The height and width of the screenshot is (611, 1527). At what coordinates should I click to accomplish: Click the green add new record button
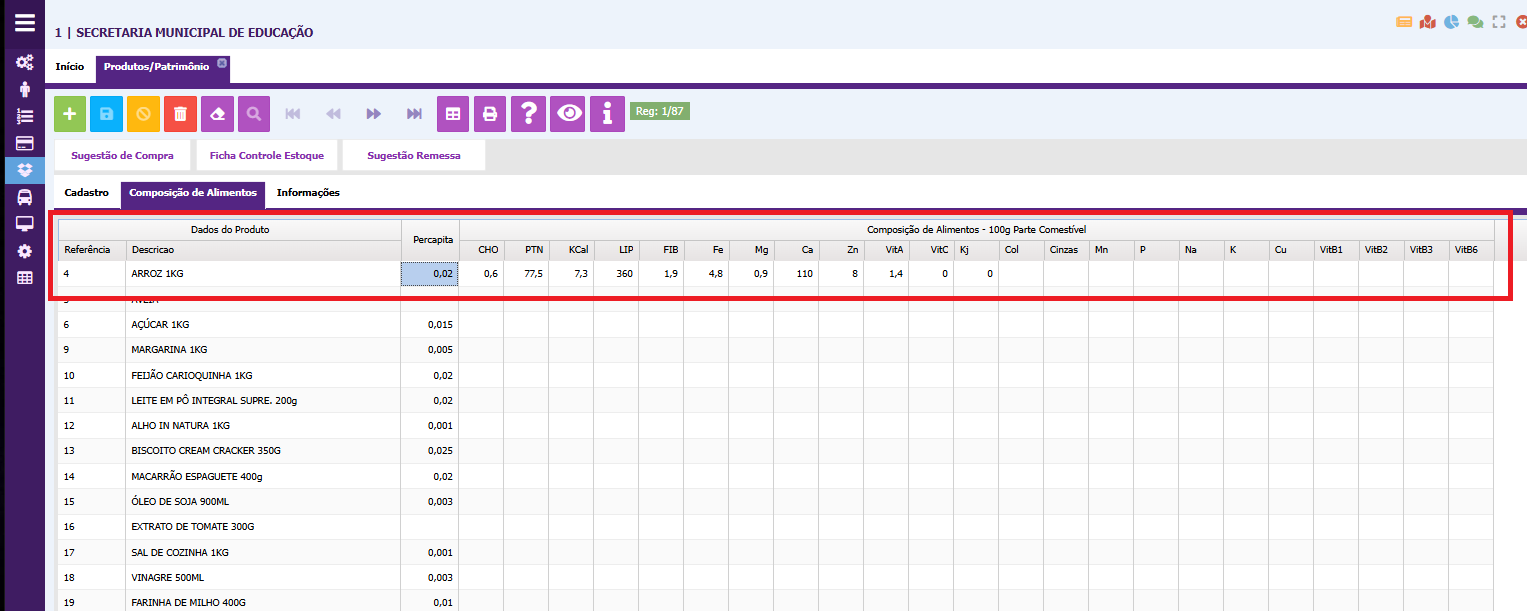click(x=69, y=114)
